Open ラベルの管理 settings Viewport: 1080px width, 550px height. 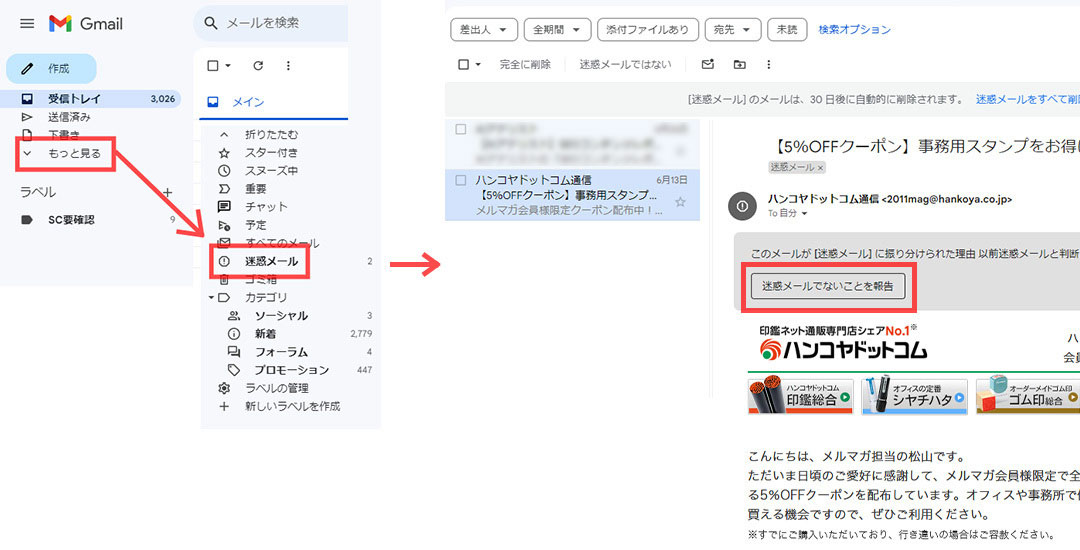point(277,388)
